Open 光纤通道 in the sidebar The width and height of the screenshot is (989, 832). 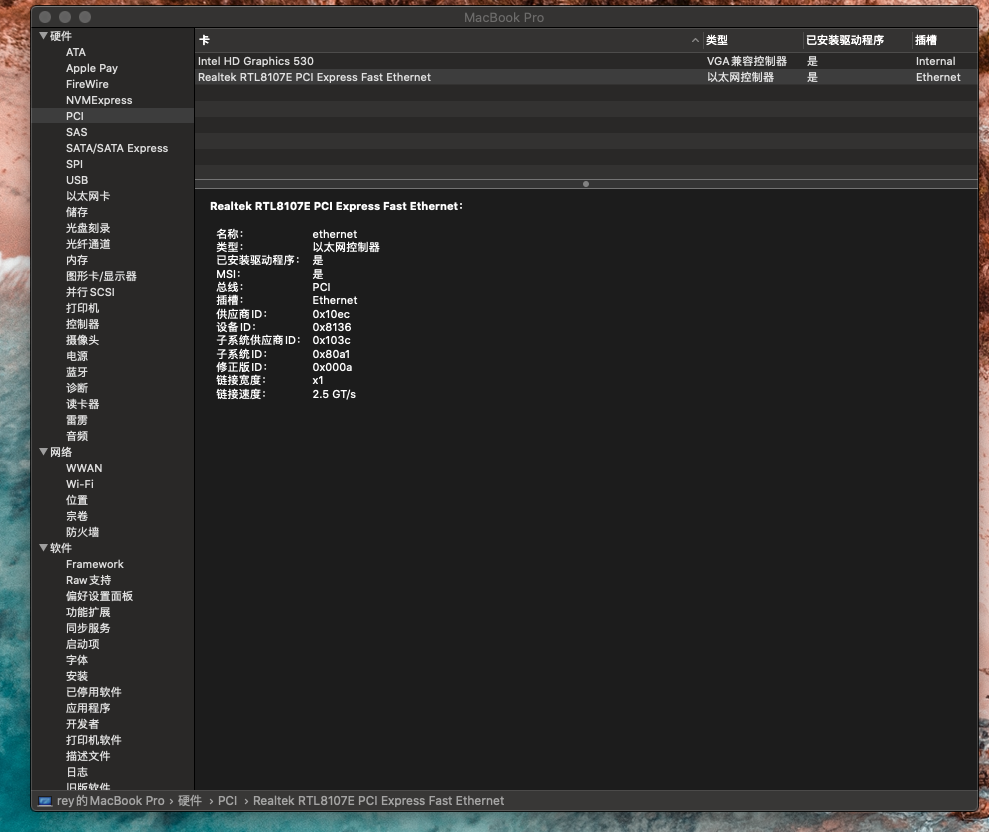click(x=88, y=244)
